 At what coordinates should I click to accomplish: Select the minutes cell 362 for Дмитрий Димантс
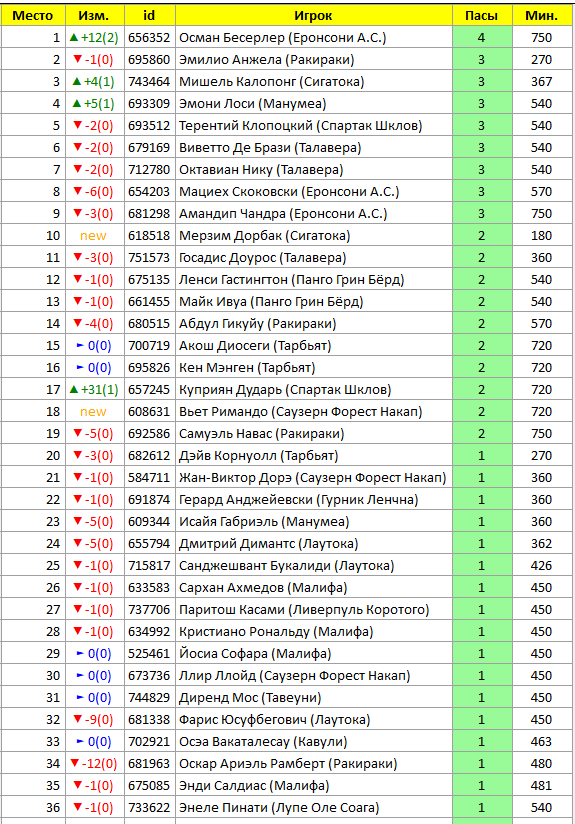coord(542,543)
